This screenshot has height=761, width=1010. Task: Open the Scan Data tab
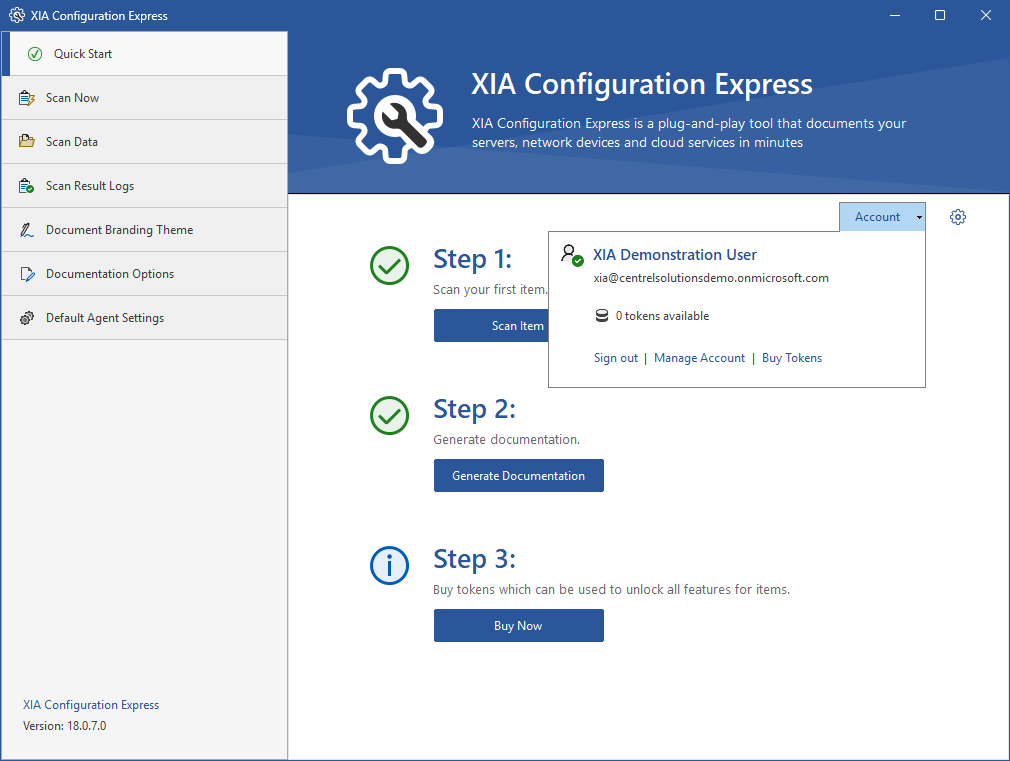72,142
